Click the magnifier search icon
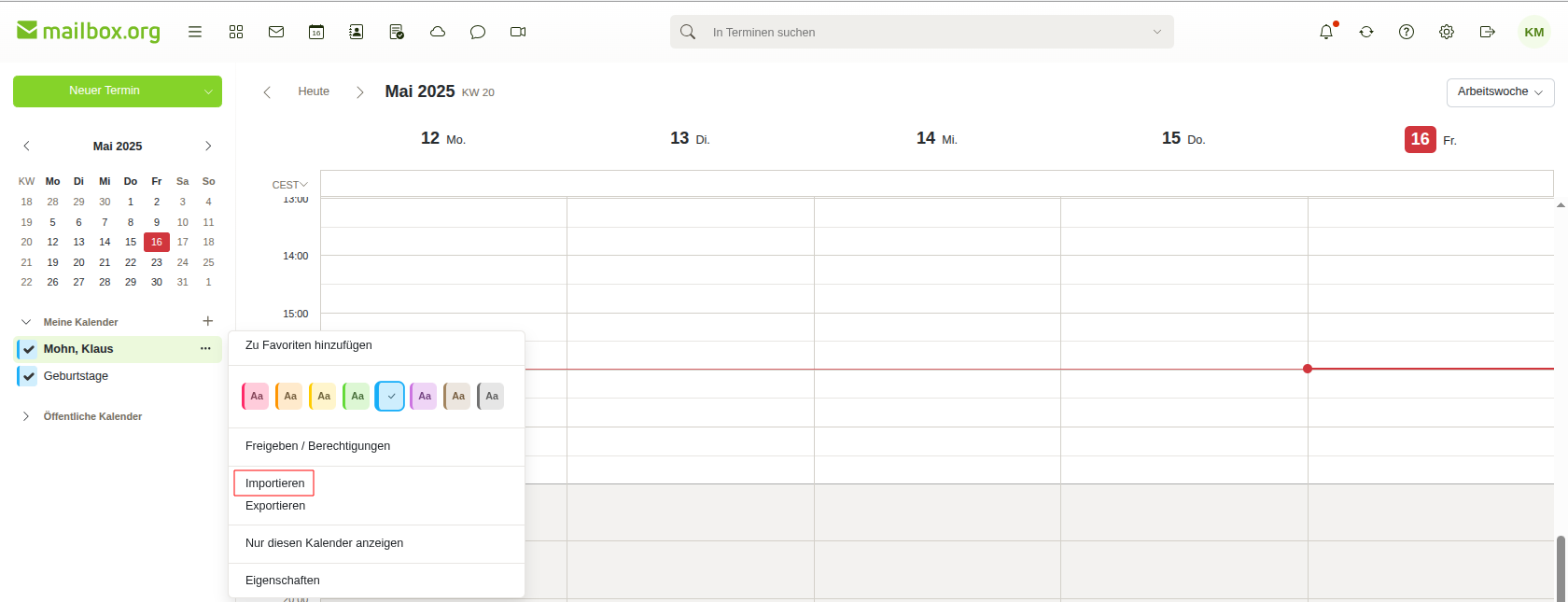Screen dimensions: 1568x602 click(688, 32)
